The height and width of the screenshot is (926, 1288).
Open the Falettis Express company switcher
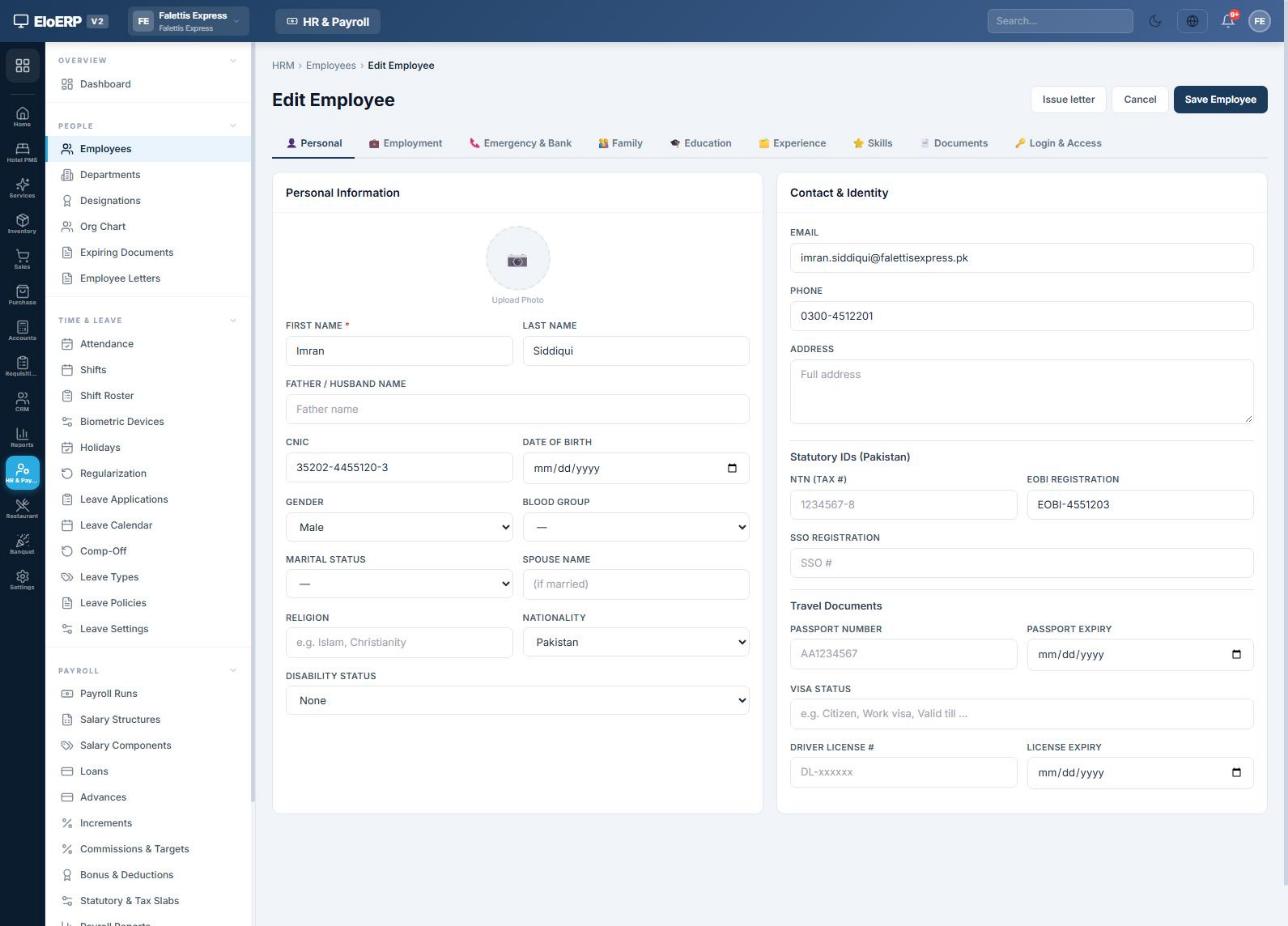188,21
